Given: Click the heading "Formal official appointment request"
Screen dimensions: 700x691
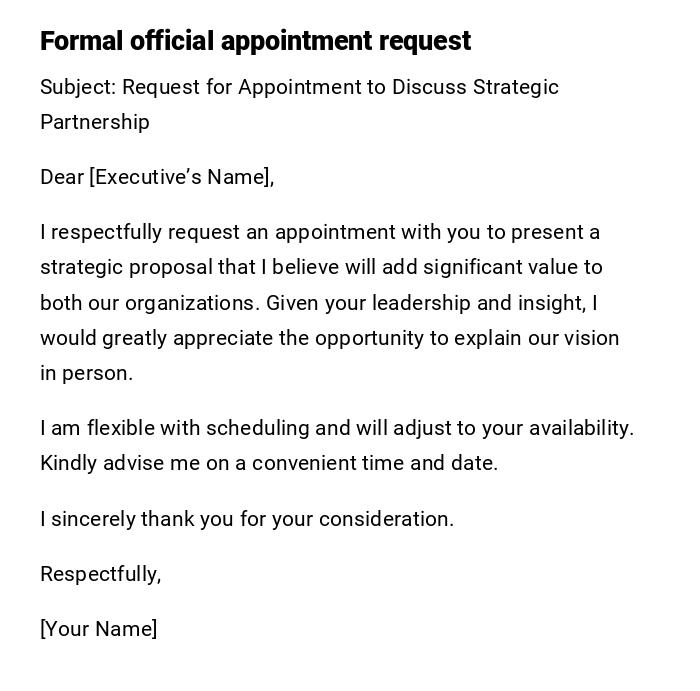Looking at the screenshot, I should click(255, 41).
